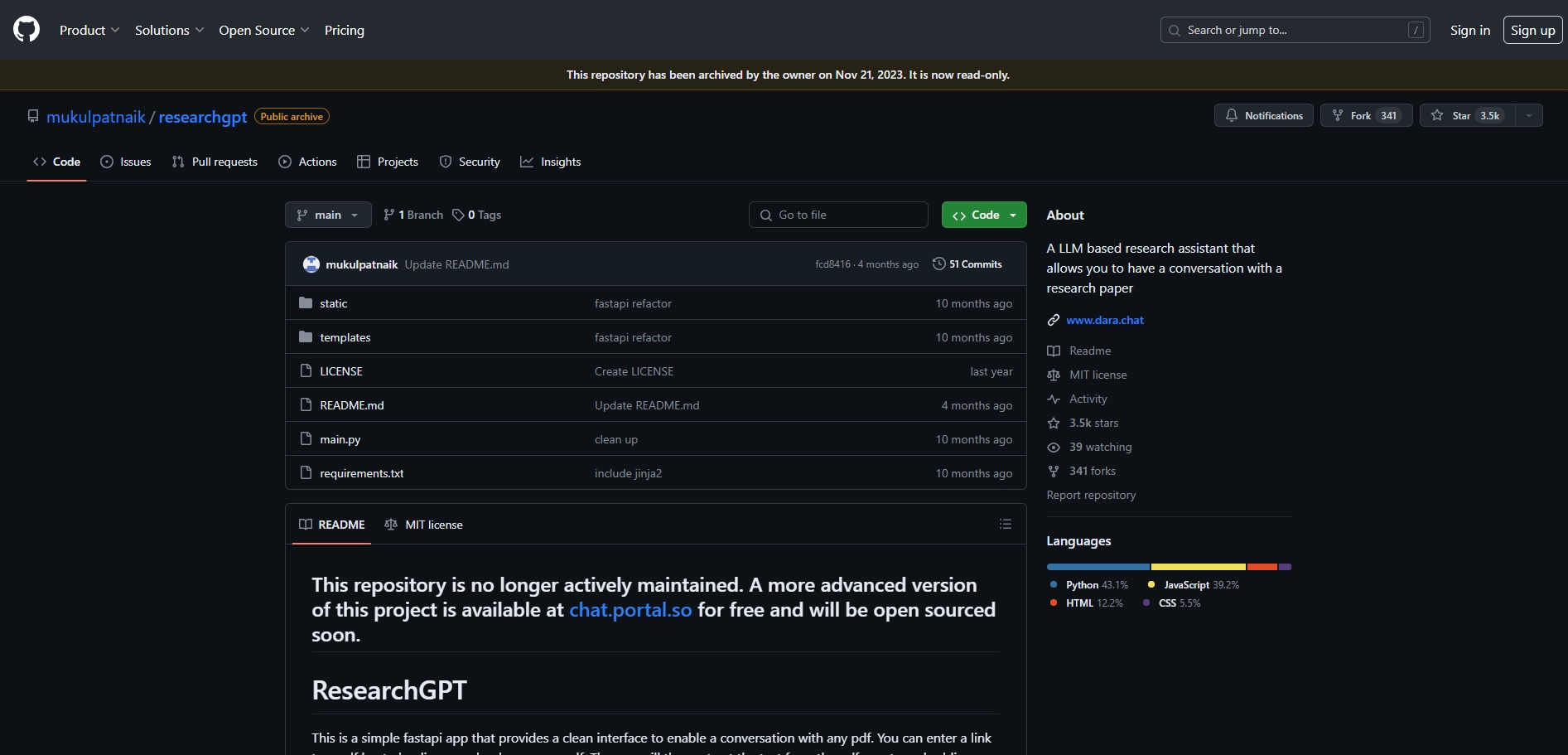Click the fcd8416 commit hash

click(x=832, y=264)
